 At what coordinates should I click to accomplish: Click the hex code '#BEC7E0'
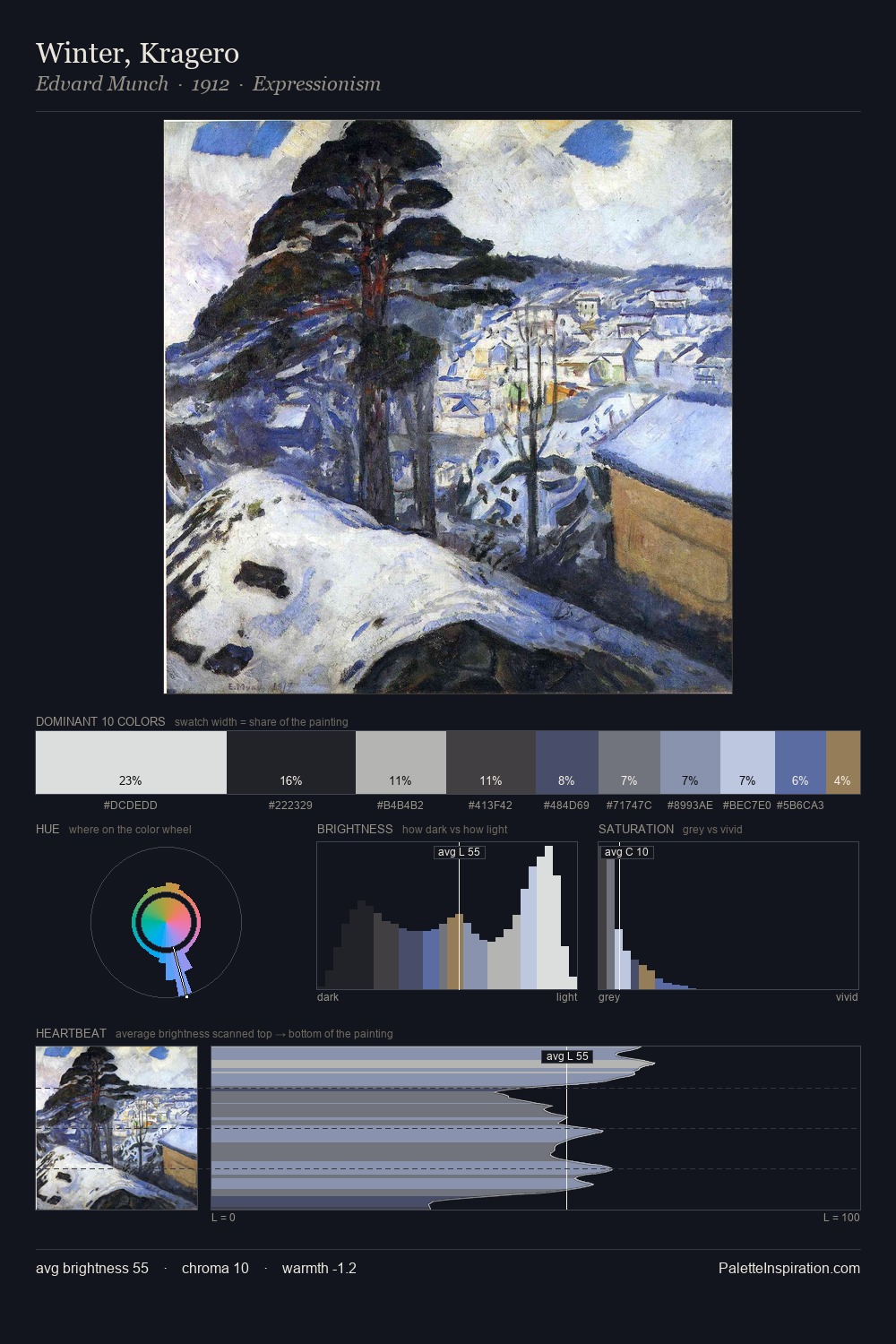click(x=746, y=805)
